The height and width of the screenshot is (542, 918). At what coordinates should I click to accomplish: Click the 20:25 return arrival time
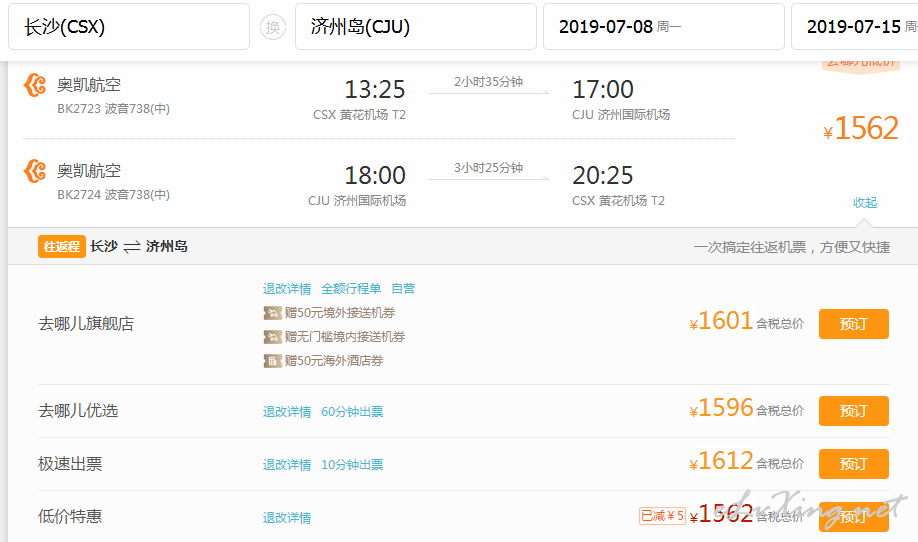603,176
